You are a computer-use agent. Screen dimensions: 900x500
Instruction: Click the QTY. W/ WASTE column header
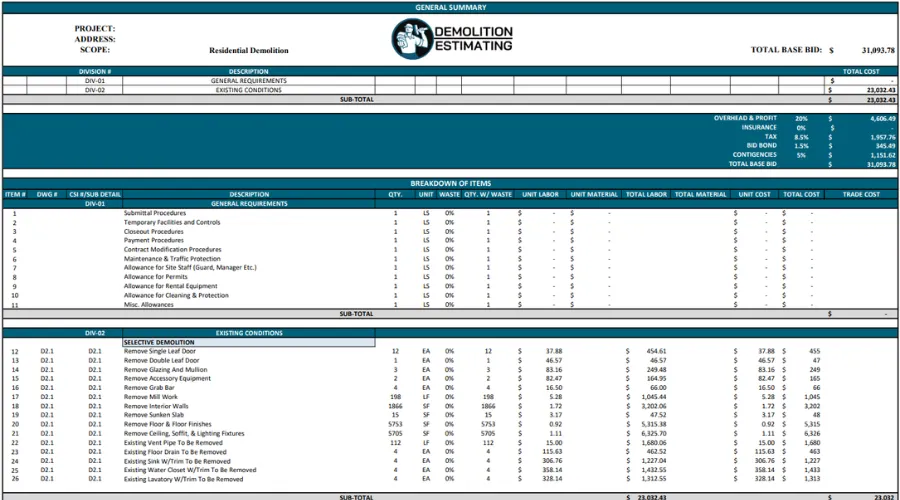[488, 195]
